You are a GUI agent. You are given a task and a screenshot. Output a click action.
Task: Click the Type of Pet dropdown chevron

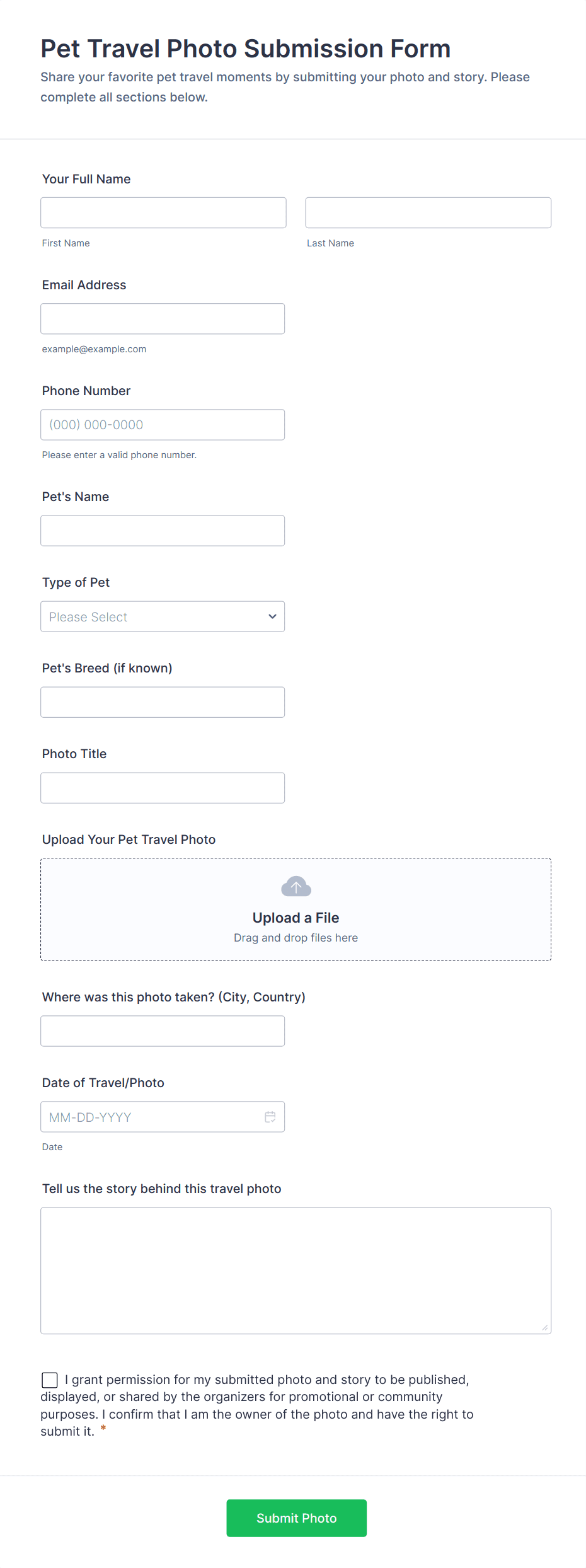click(272, 616)
